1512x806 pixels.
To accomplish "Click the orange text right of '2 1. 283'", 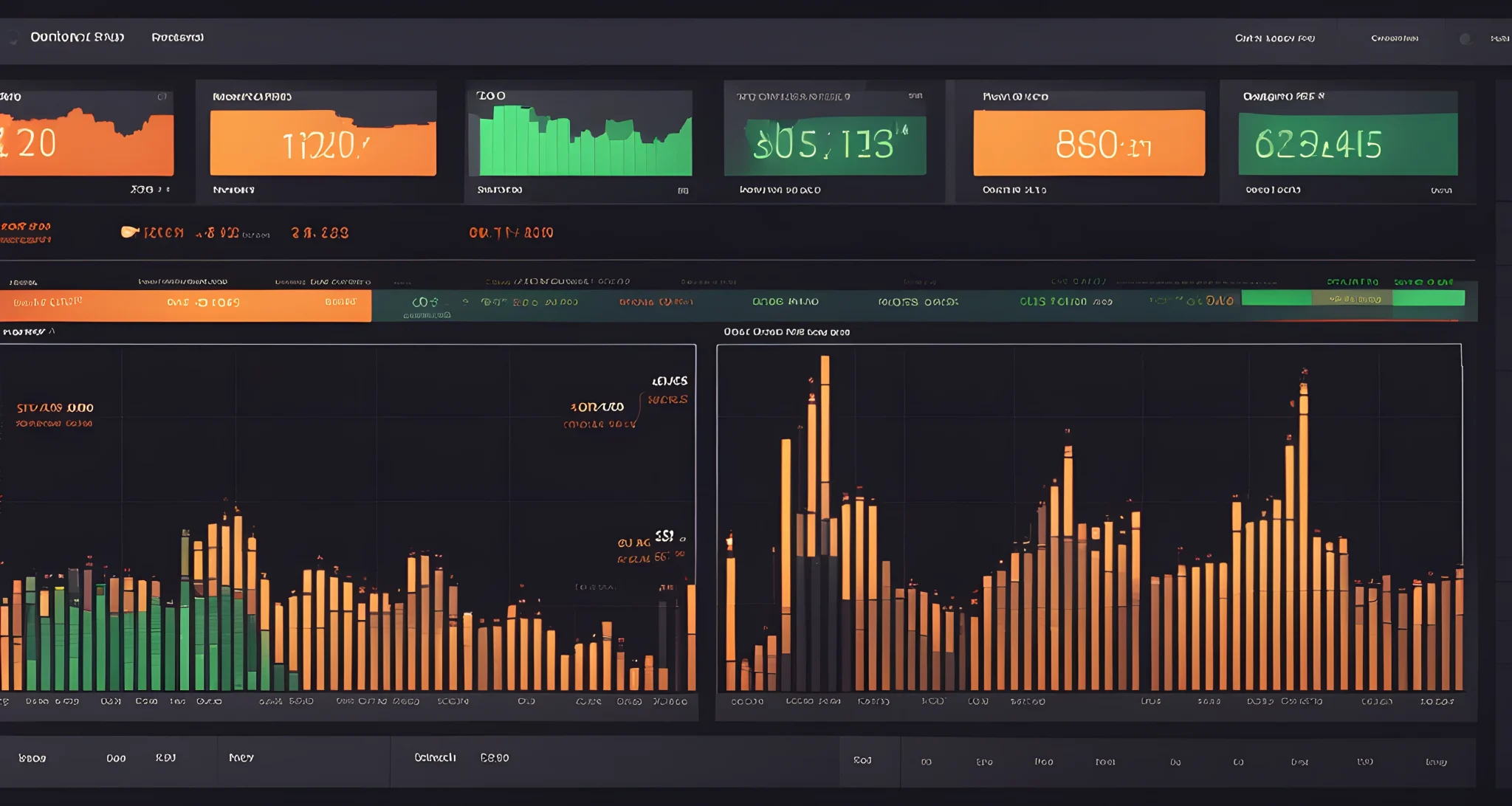I will pos(511,232).
